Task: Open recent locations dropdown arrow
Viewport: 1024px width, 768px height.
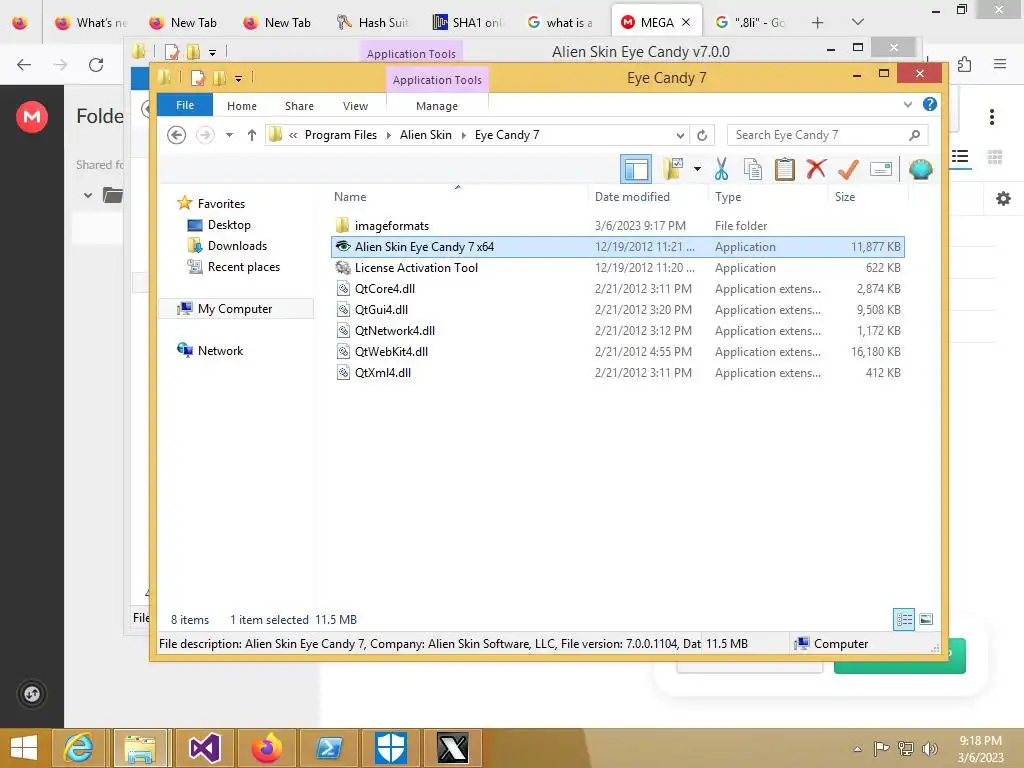Action: click(229, 135)
